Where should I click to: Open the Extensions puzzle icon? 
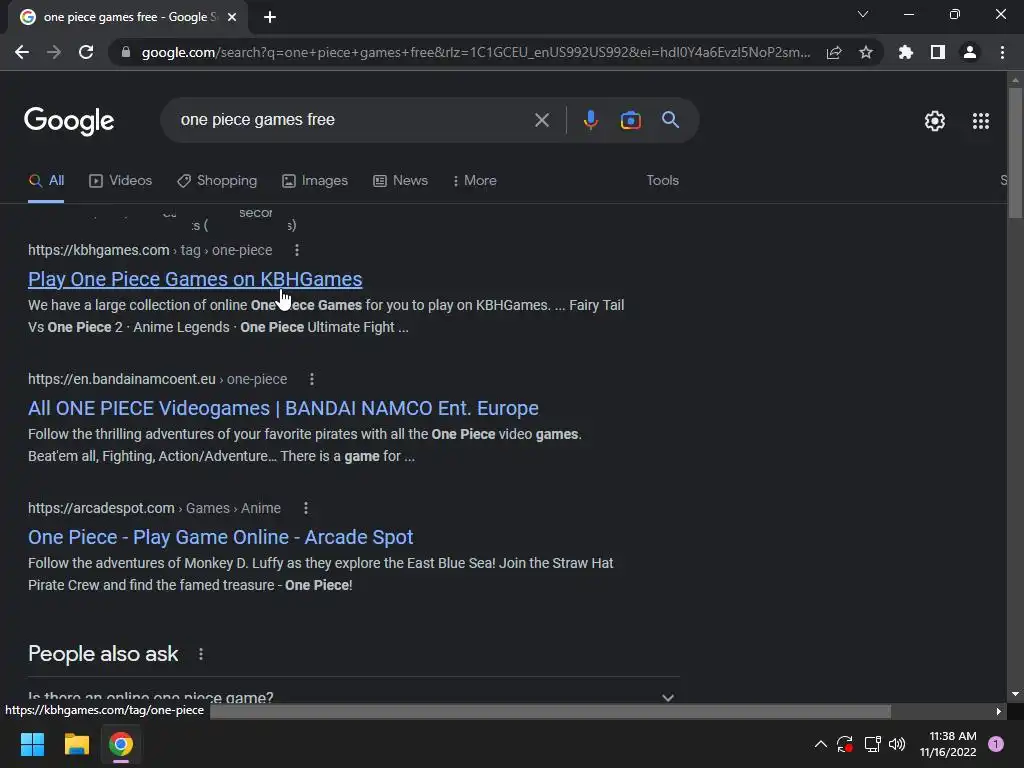tap(905, 52)
